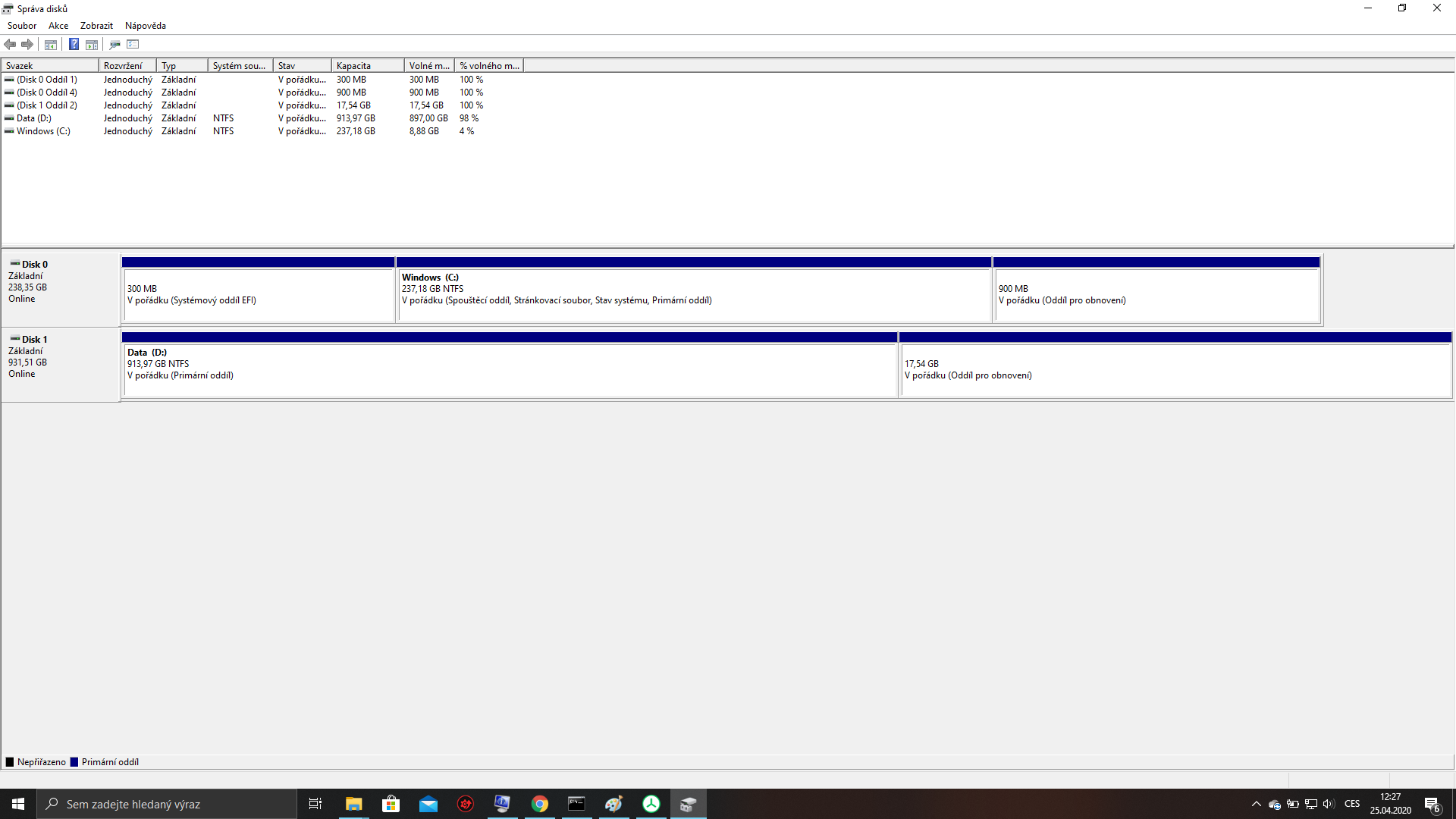The width and height of the screenshot is (1456, 819).
Task: Click the taskbar search field
Action: tap(167, 804)
